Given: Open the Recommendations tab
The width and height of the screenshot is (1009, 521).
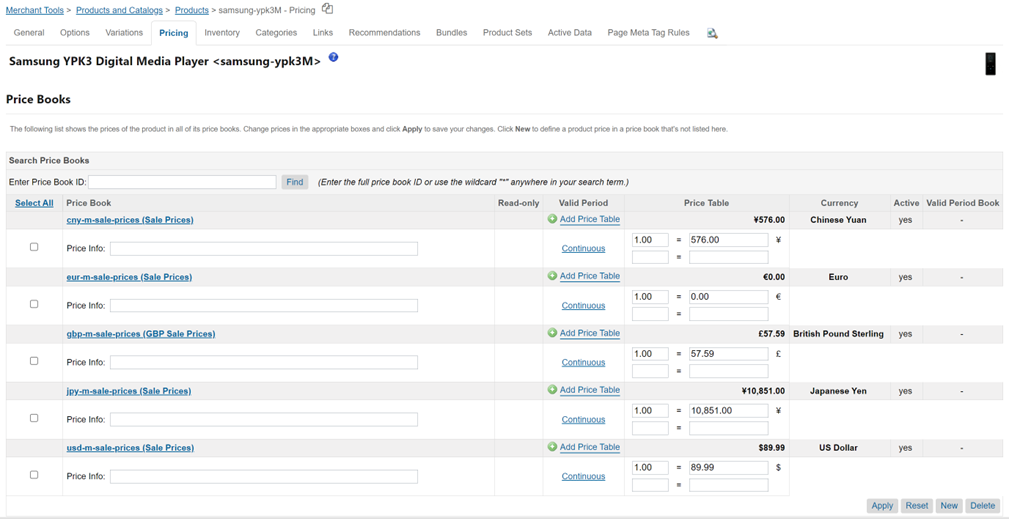Looking at the screenshot, I should point(385,33).
